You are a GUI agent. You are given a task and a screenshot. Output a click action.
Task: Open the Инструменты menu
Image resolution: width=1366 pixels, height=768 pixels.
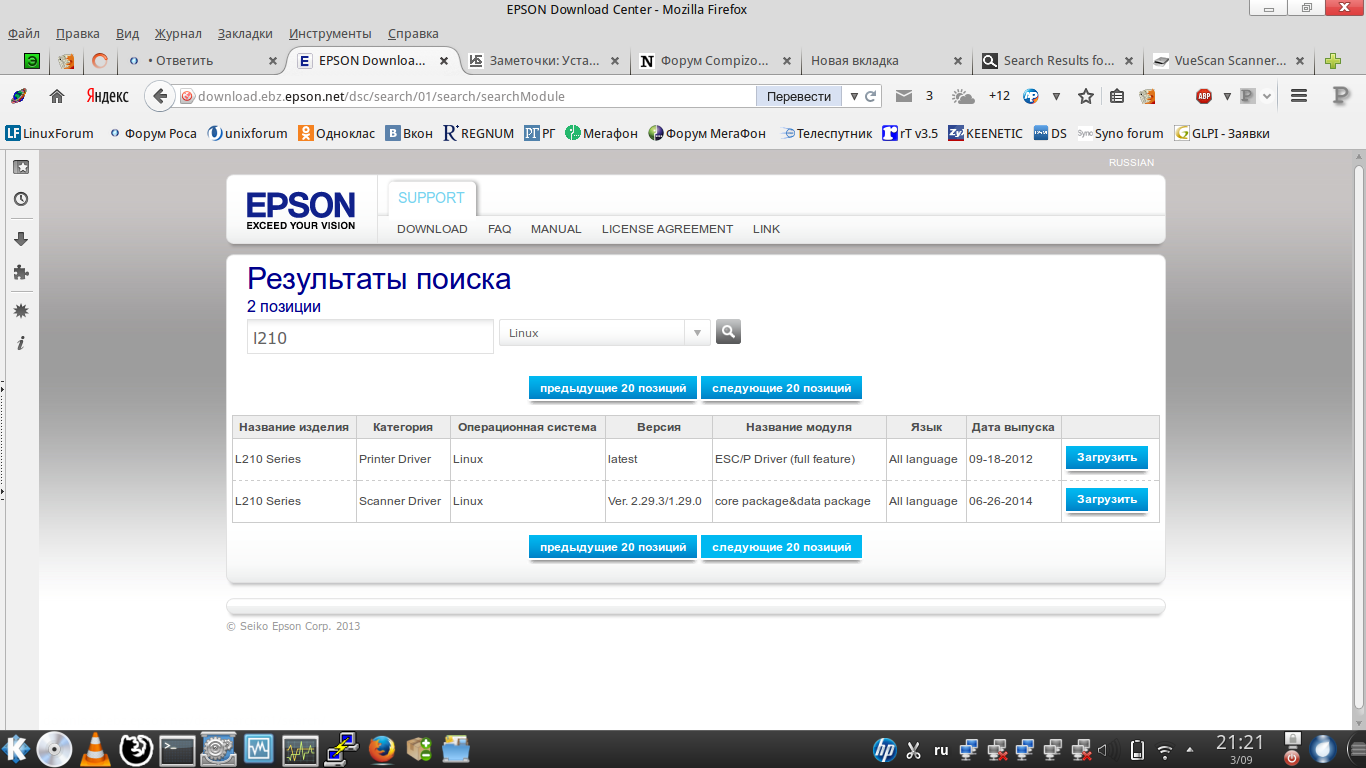[330, 34]
